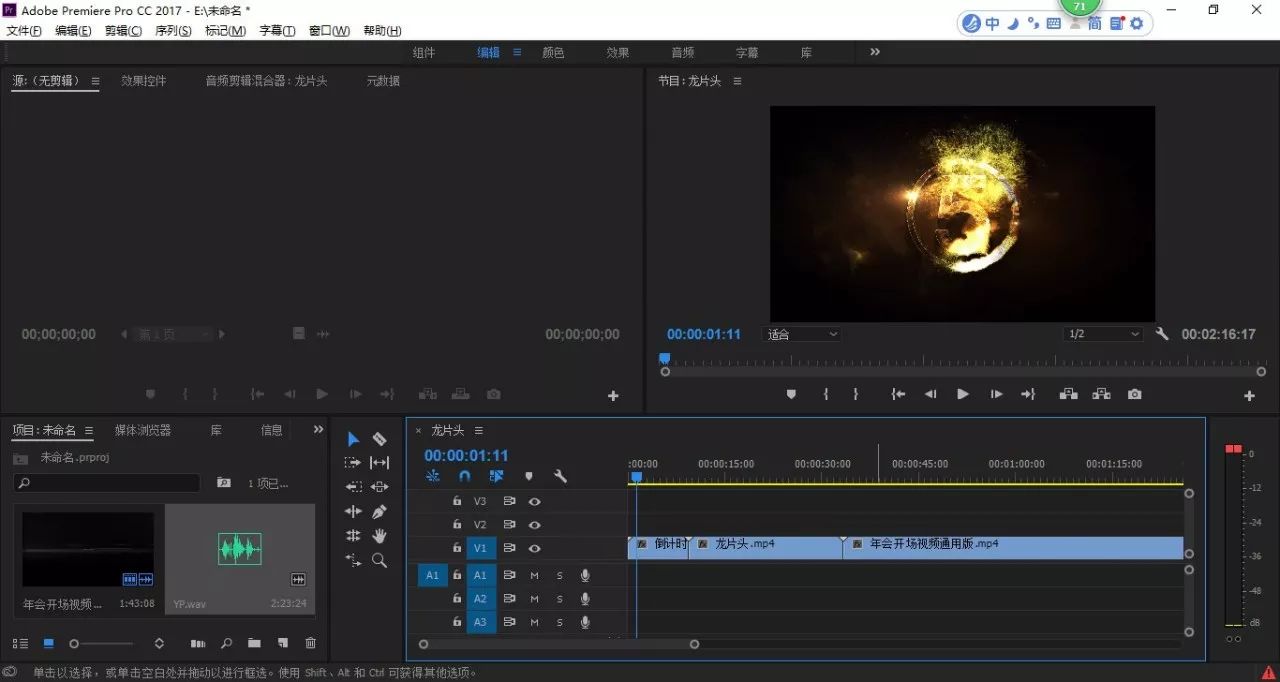Open timeline display settings wrench
This screenshot has width=1280, height=682.
point(561,476)
